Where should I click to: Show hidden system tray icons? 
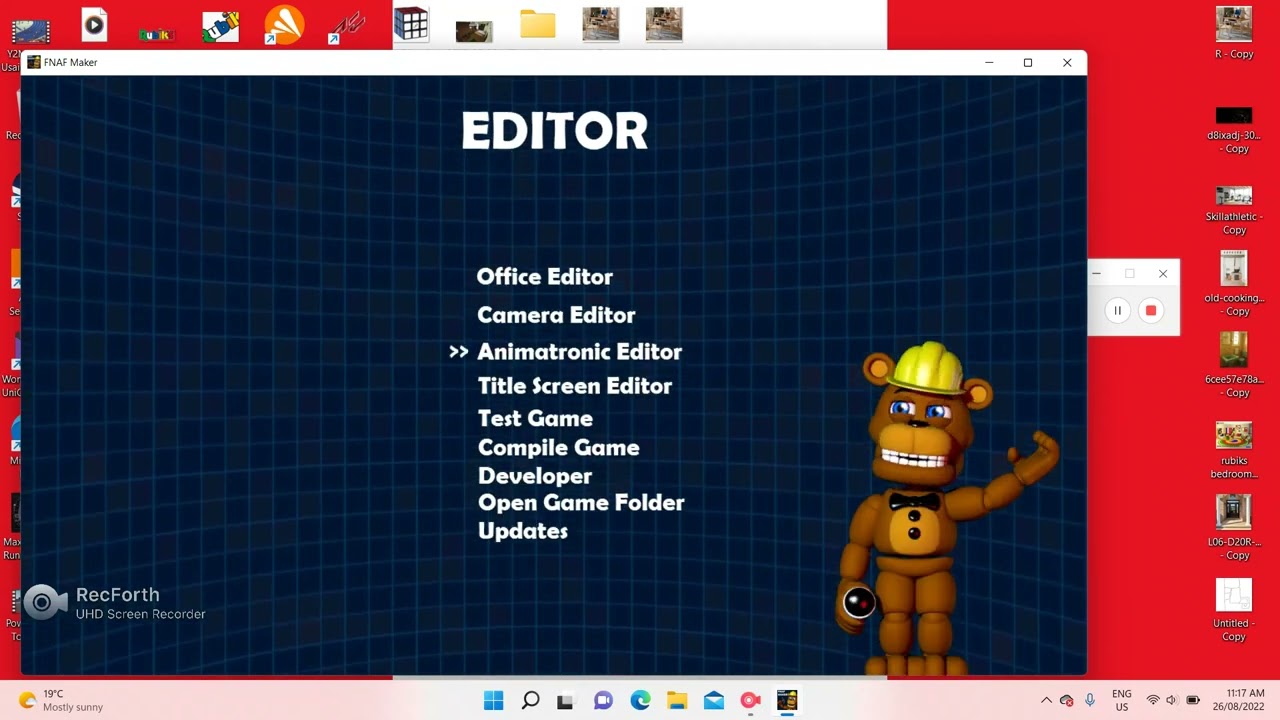click(1046, 700)
